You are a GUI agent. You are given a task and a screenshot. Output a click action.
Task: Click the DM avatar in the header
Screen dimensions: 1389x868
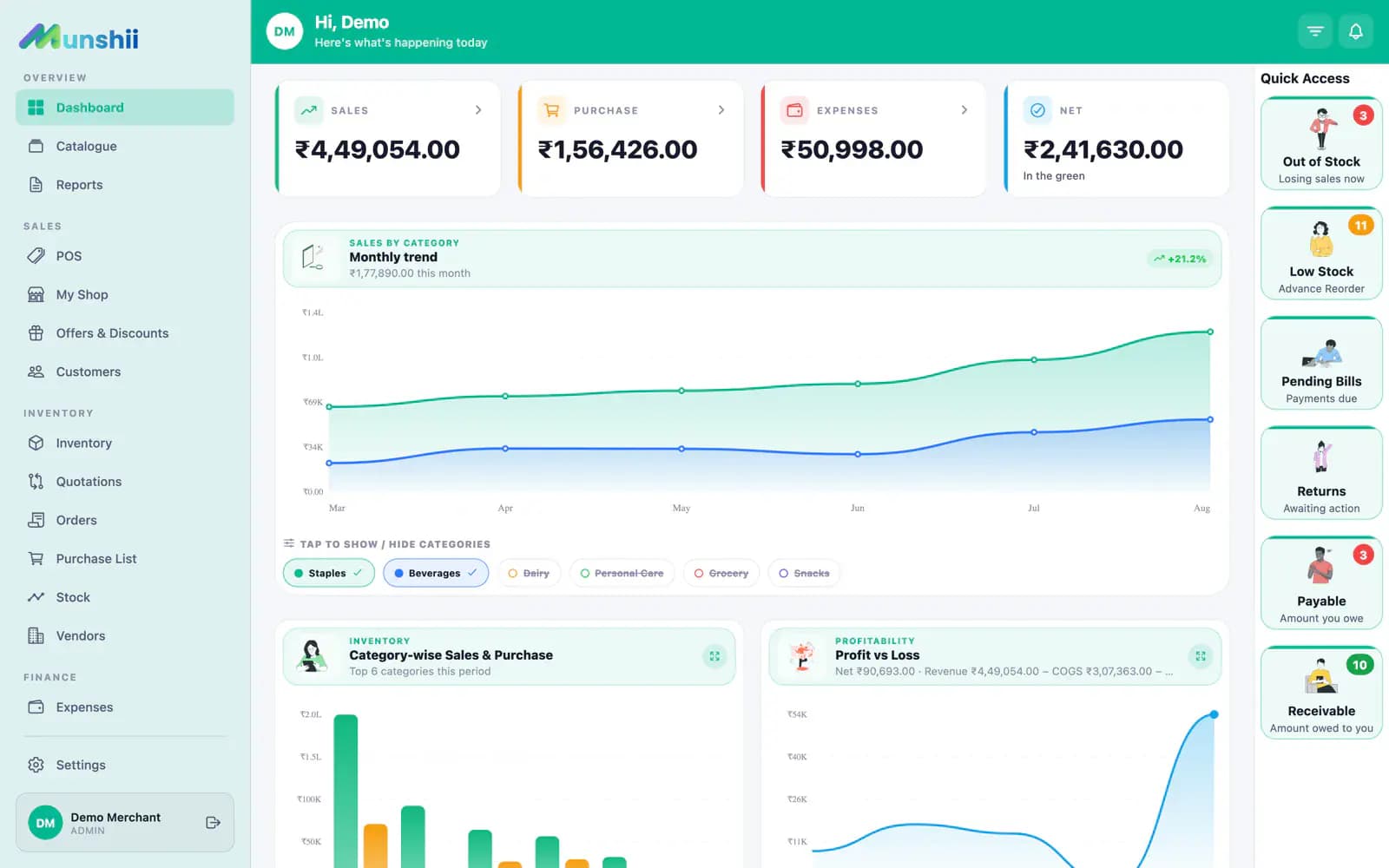285,31
